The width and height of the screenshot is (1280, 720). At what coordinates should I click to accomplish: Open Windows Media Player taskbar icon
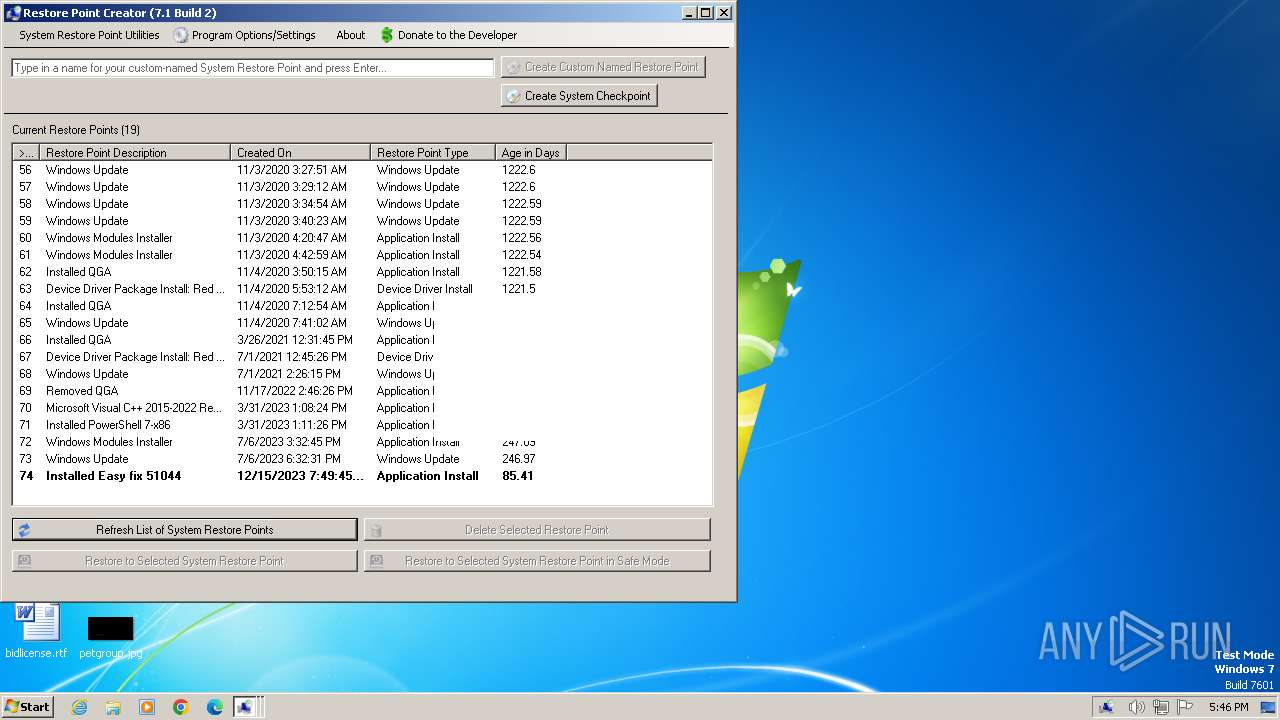tap(147, 707)
